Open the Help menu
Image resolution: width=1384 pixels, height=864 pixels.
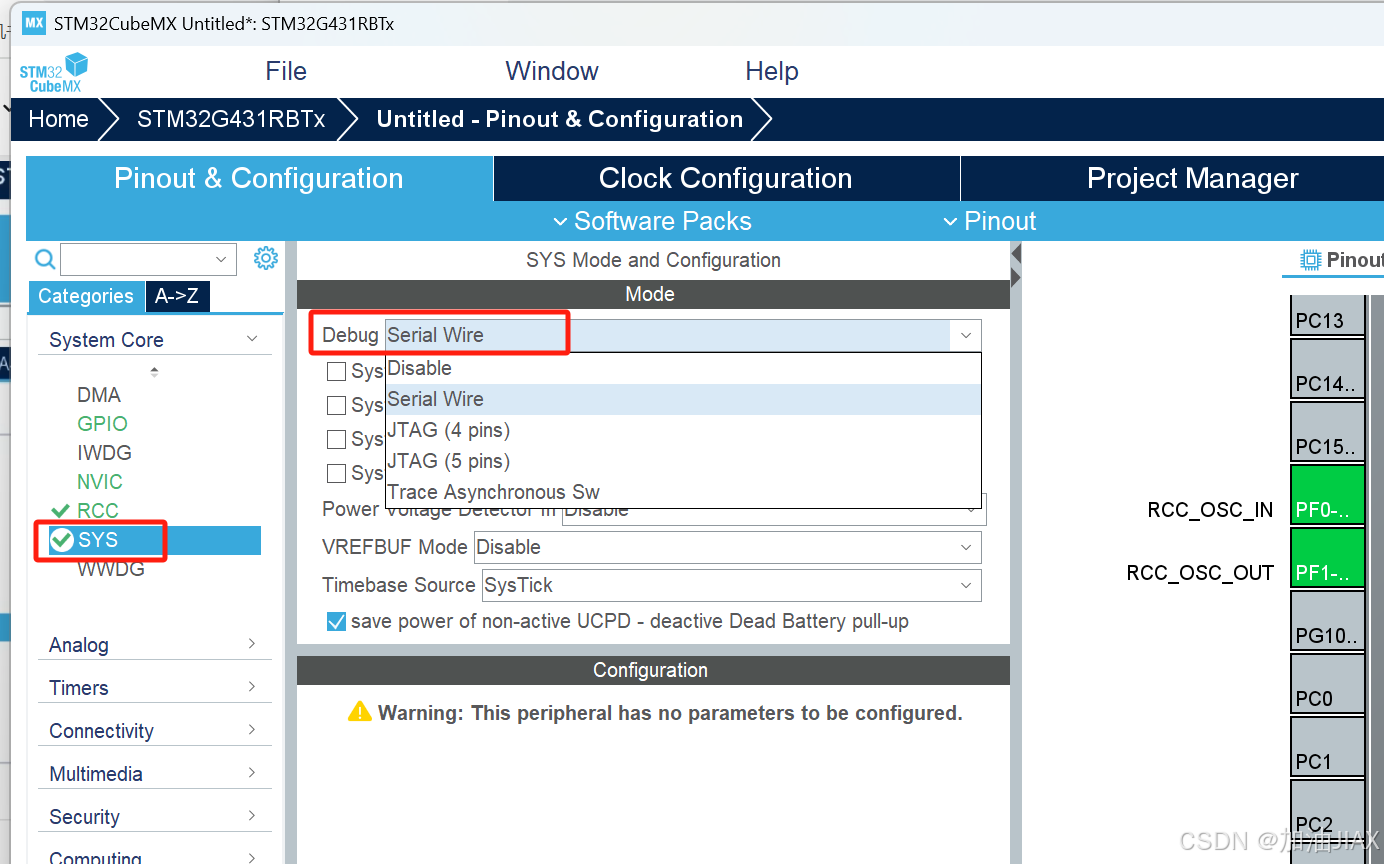772,71
